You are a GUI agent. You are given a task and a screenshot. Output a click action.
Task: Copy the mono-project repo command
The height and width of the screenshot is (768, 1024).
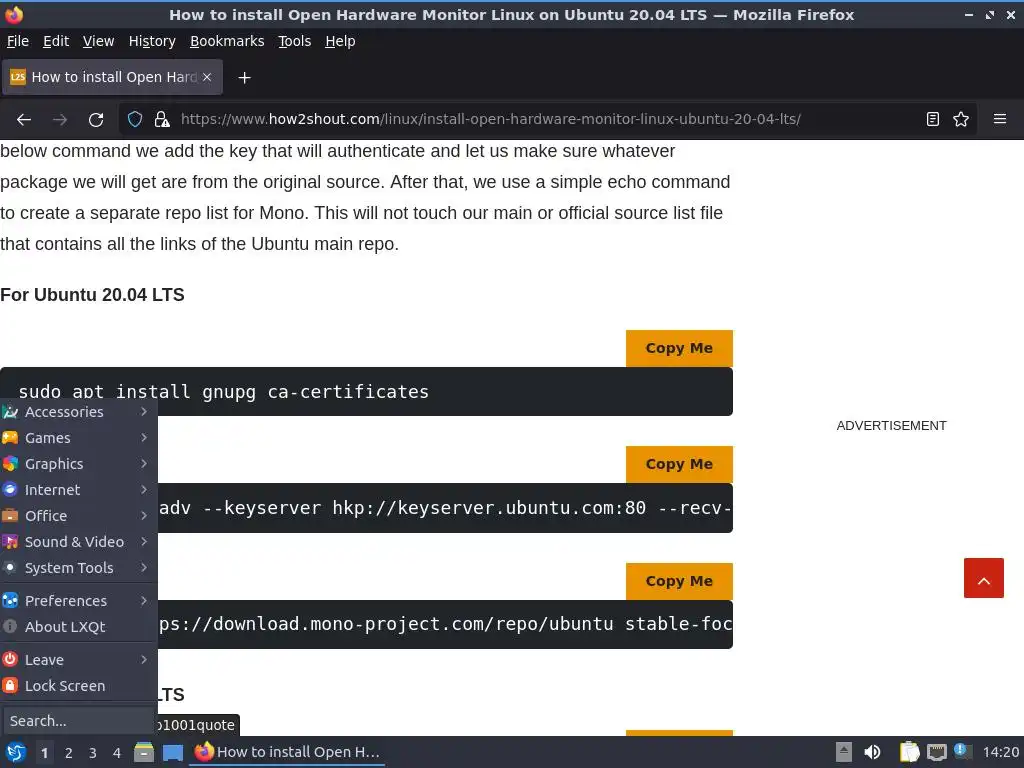(x=679, y=581)
